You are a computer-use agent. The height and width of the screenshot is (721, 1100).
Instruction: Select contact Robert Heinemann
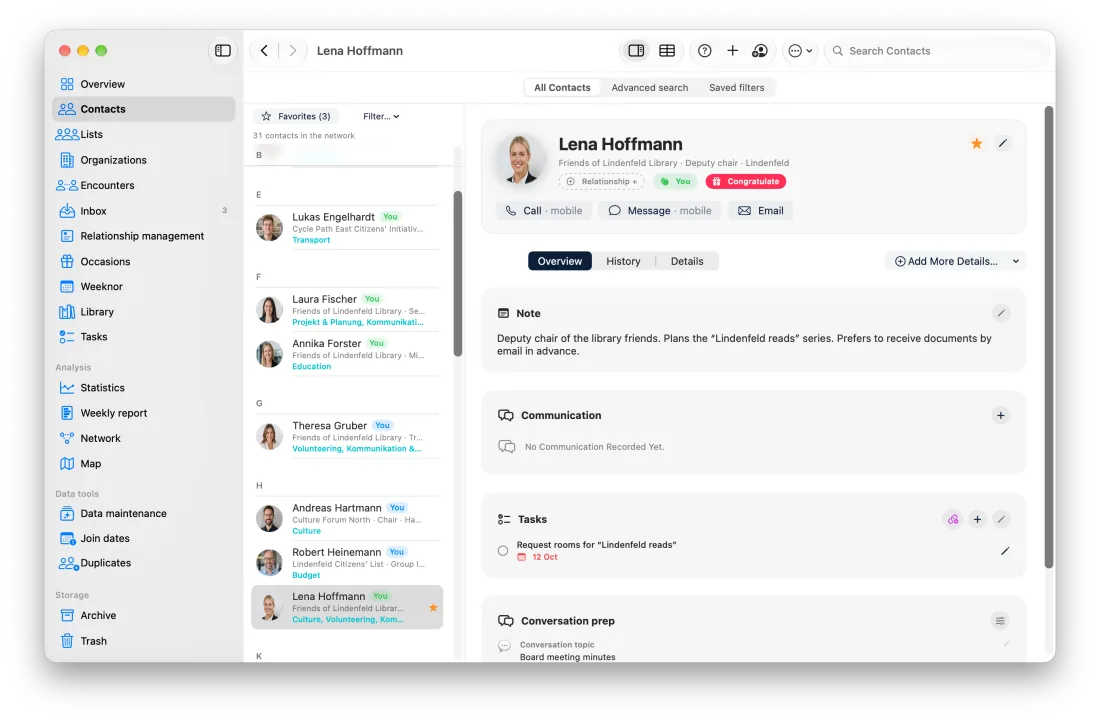(347, 563)
